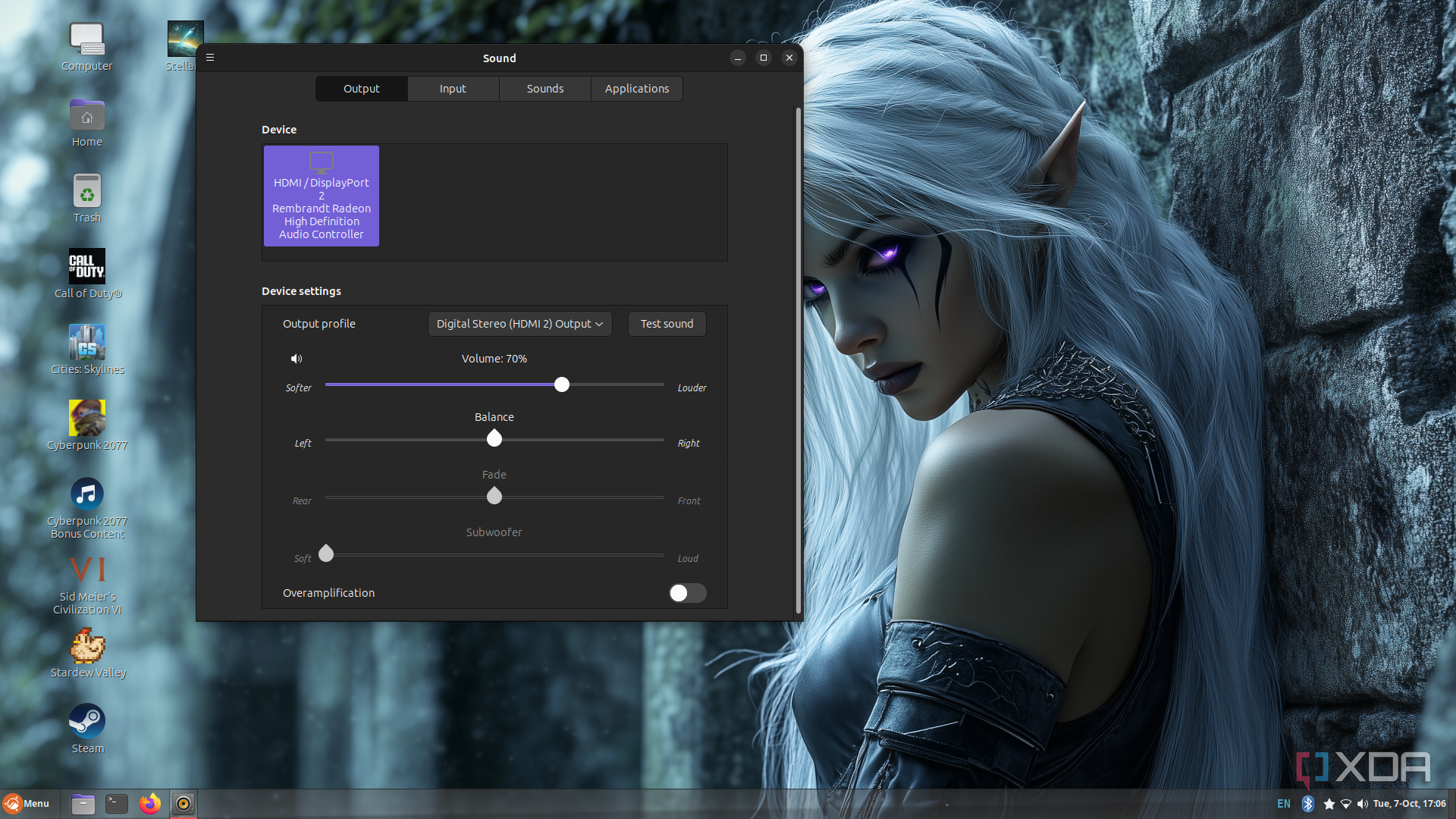Open Firefox from the taskbar
This screenshot has width=1456, height=819.
150,804
